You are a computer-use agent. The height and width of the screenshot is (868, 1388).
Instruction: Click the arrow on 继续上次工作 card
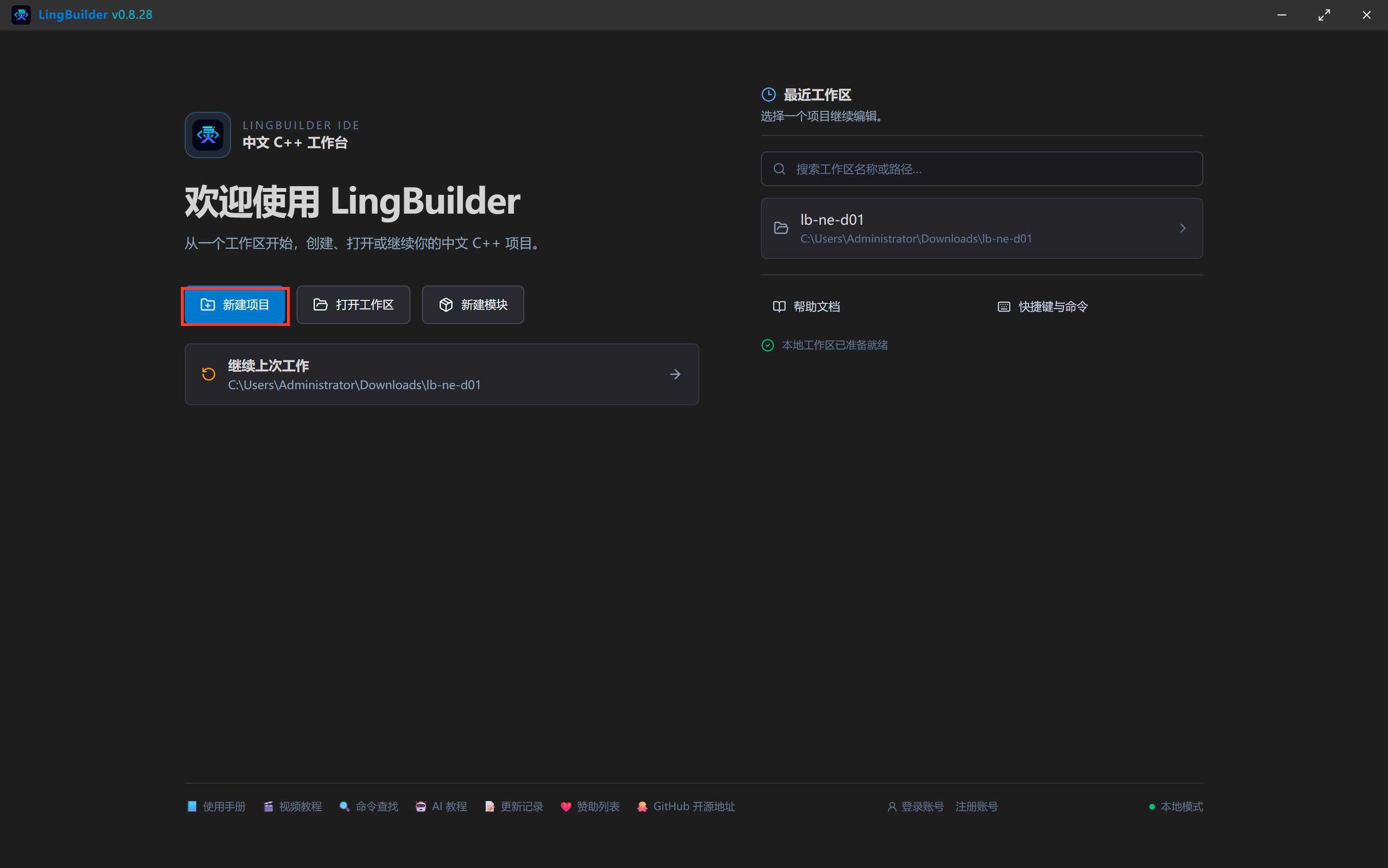tap(675, 374)
